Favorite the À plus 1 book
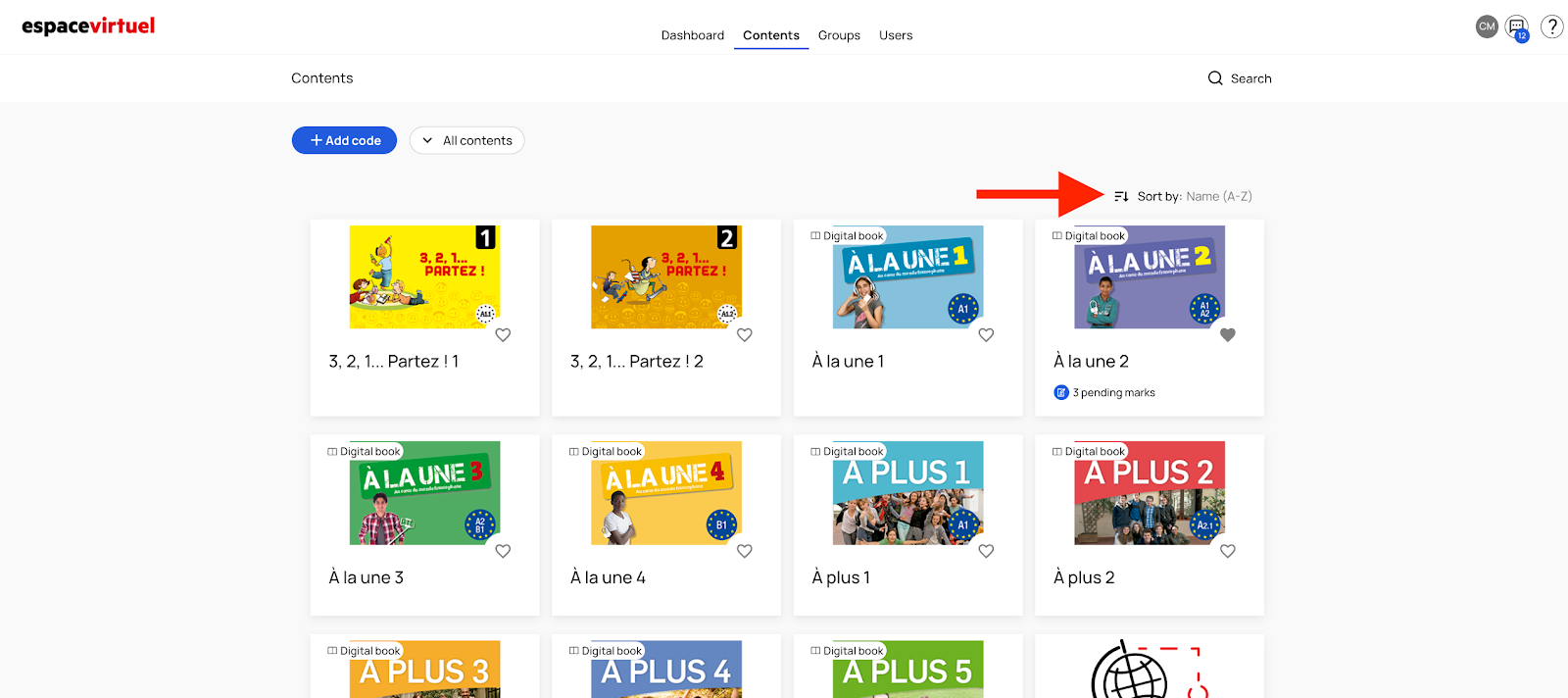This screenshot has width=1568, height=698. (x=986, y=551)
